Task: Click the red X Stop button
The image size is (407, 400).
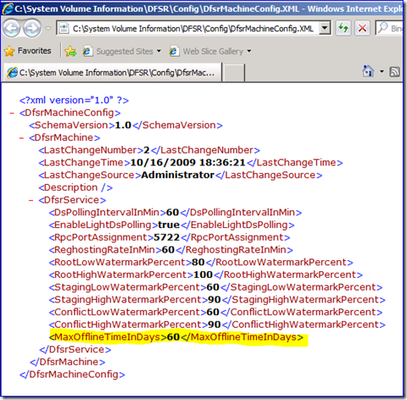Action: point(362,28)
